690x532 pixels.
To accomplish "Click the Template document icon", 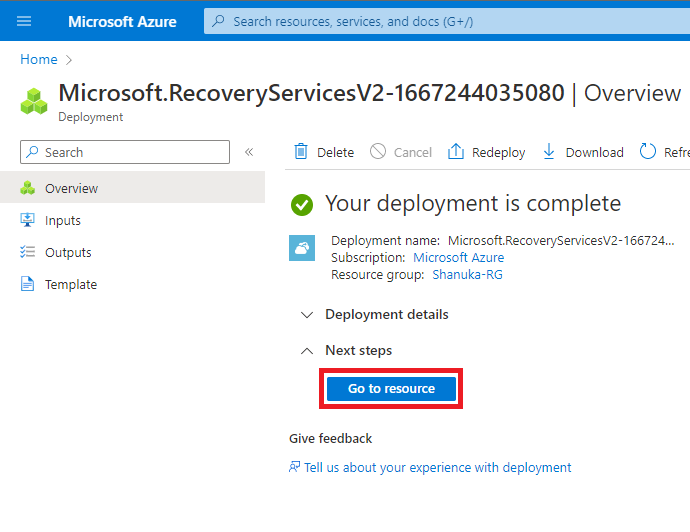I will click(28, 284).
